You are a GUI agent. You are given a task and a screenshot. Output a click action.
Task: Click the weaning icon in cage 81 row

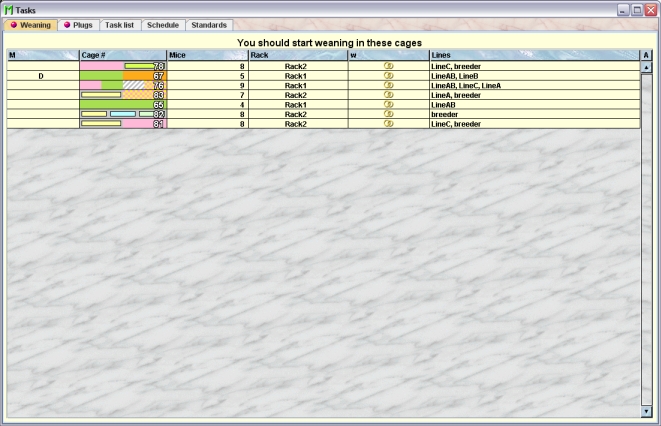[389, 124]
